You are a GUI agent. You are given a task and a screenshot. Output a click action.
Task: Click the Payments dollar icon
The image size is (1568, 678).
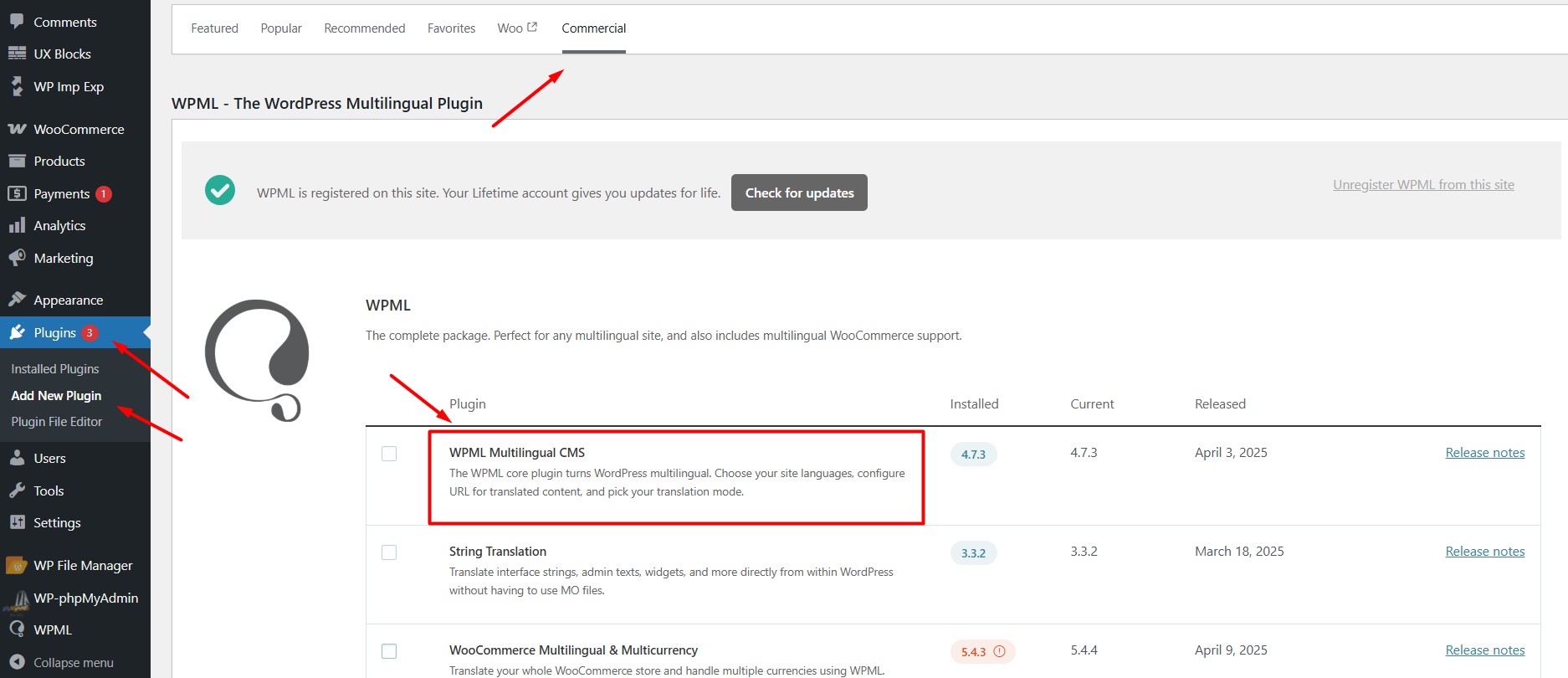tap(17, 193)
